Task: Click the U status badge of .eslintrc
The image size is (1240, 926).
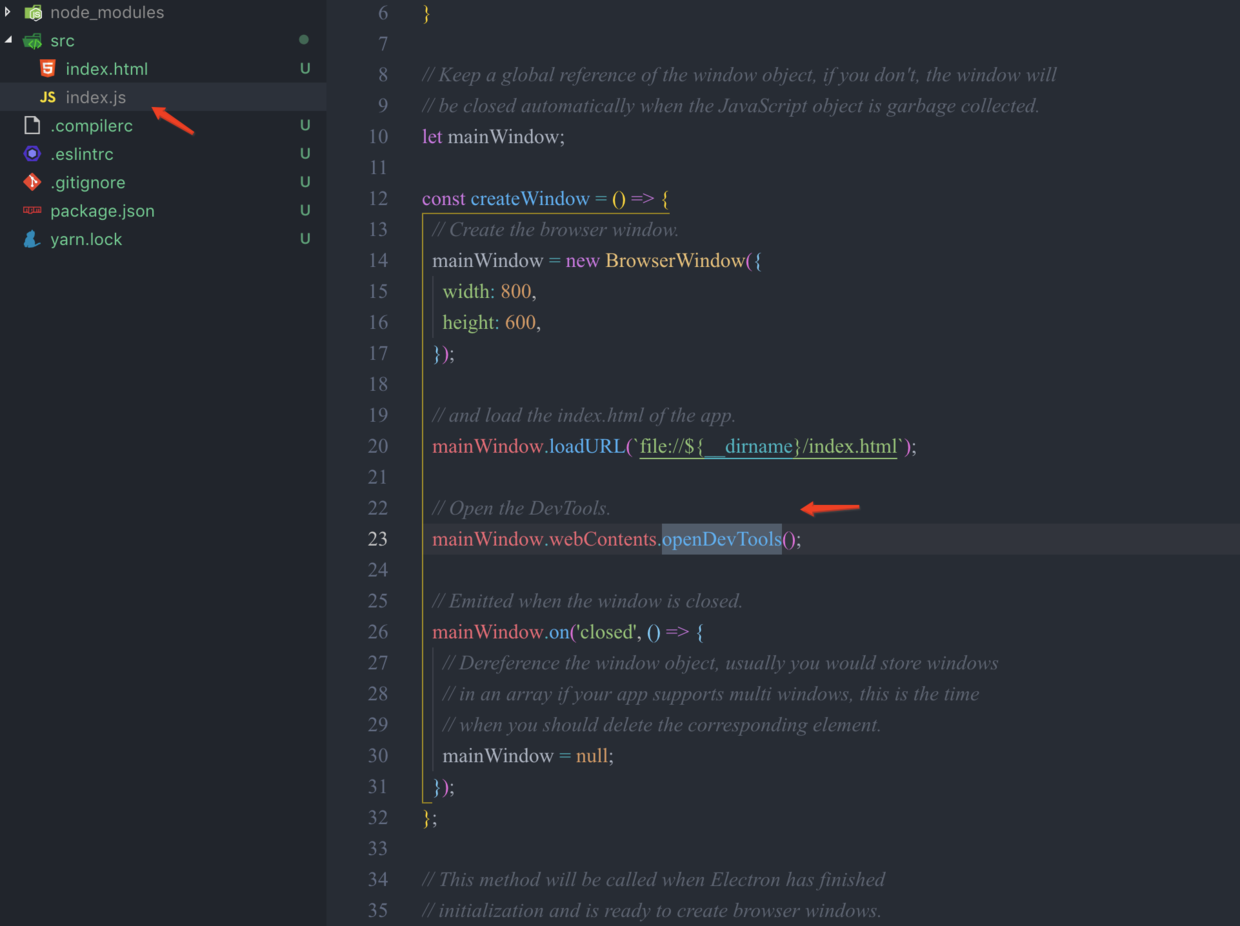Action: [x=305, y=154]
